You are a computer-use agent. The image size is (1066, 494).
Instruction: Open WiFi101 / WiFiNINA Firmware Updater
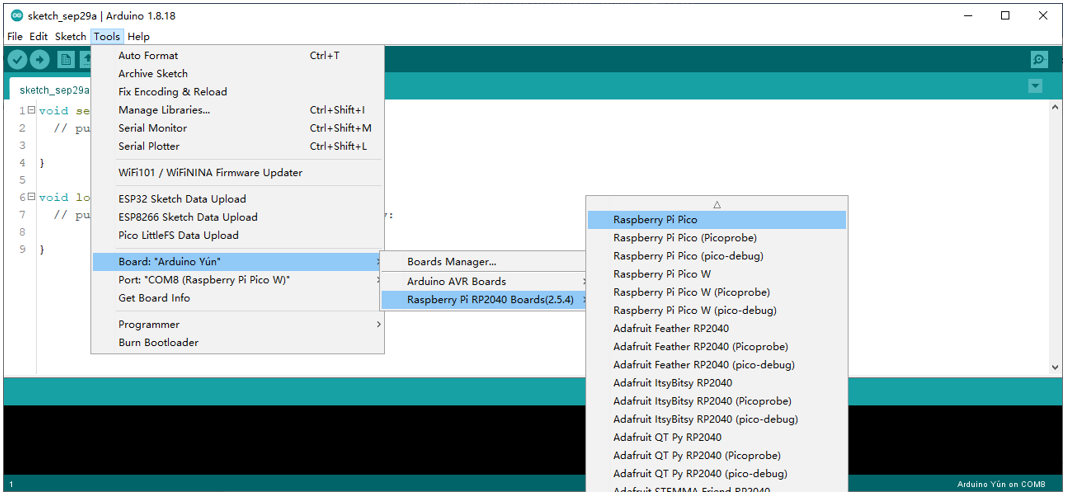238,173
